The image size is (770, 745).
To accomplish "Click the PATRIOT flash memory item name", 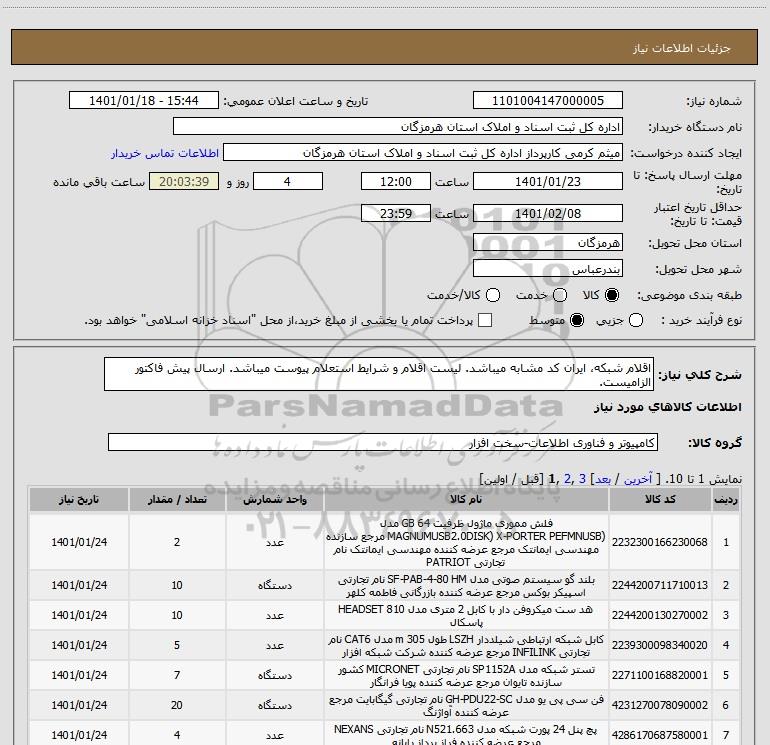I will click(466, 543).
